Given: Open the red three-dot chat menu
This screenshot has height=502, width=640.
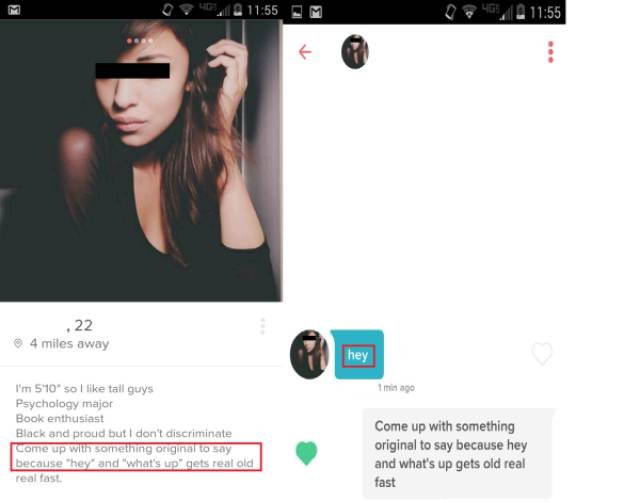Looking at the screenshot, I should pyautogui.click(x=551, y=52).
